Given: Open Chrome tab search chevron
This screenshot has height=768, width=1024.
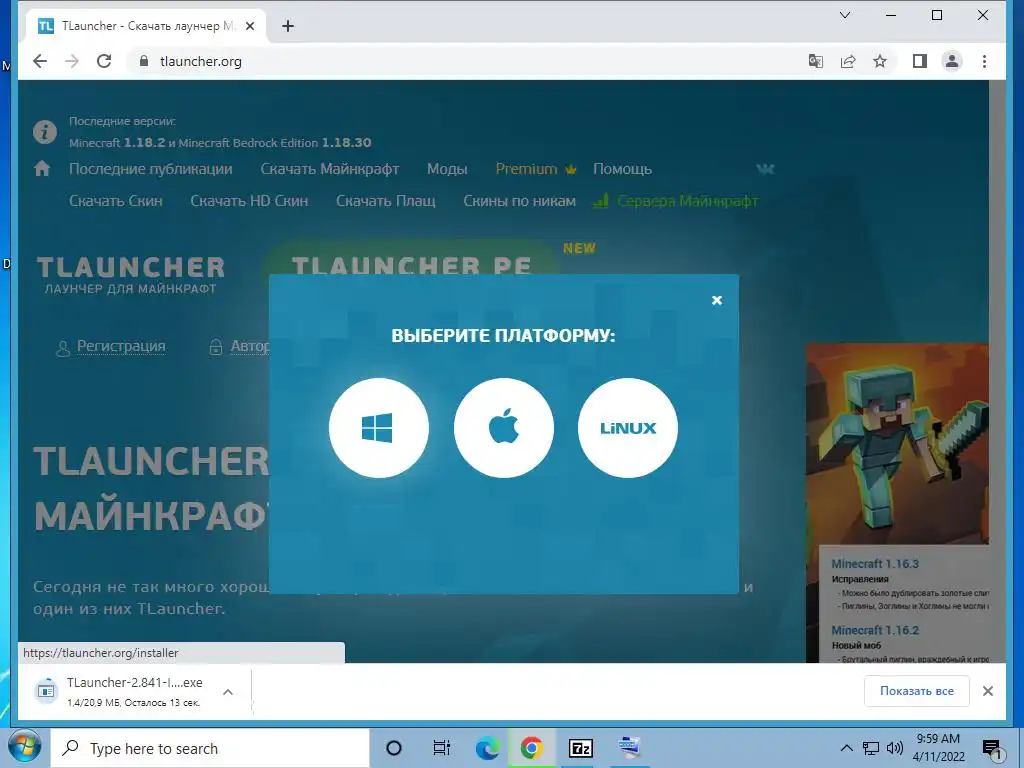Looking at the screenshot, I should (x=844, y=15).
